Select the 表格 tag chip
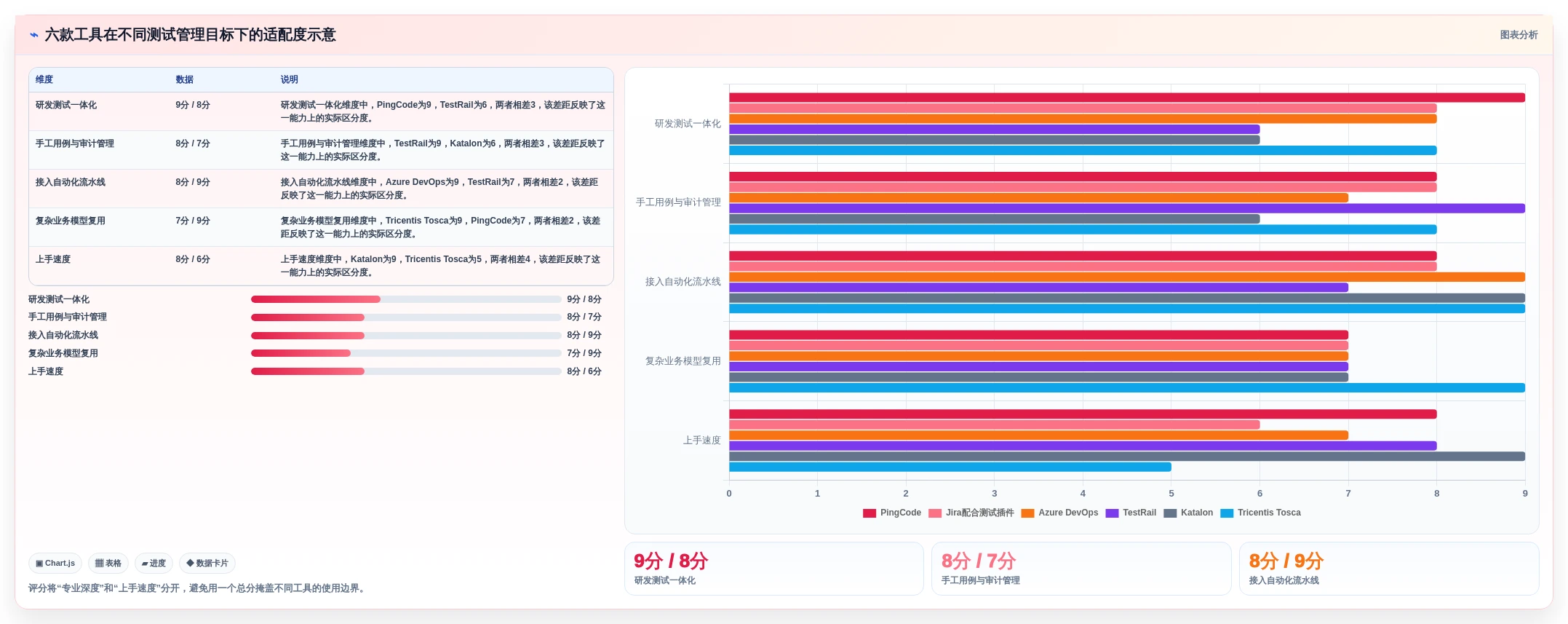The image size is (1568, 624). pyautogui.click(x=108, y=563)
